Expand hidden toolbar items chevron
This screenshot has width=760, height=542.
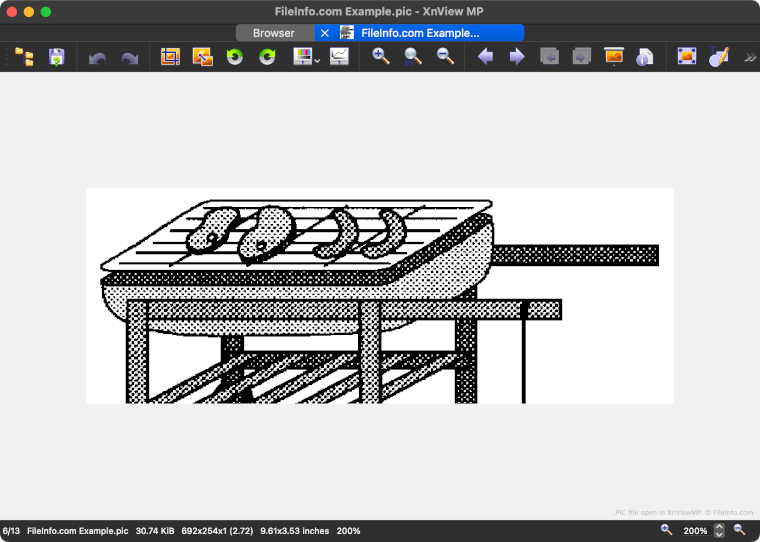[x=750, y=58]
